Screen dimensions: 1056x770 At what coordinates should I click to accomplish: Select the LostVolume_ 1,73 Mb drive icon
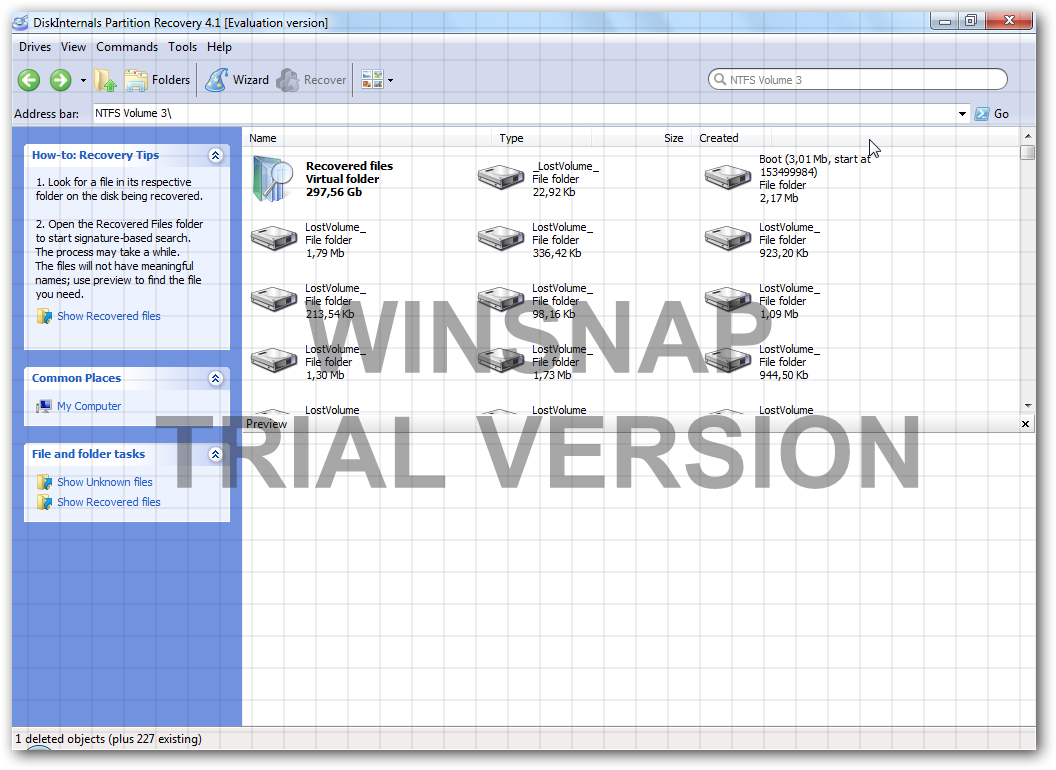coord(500,360)
